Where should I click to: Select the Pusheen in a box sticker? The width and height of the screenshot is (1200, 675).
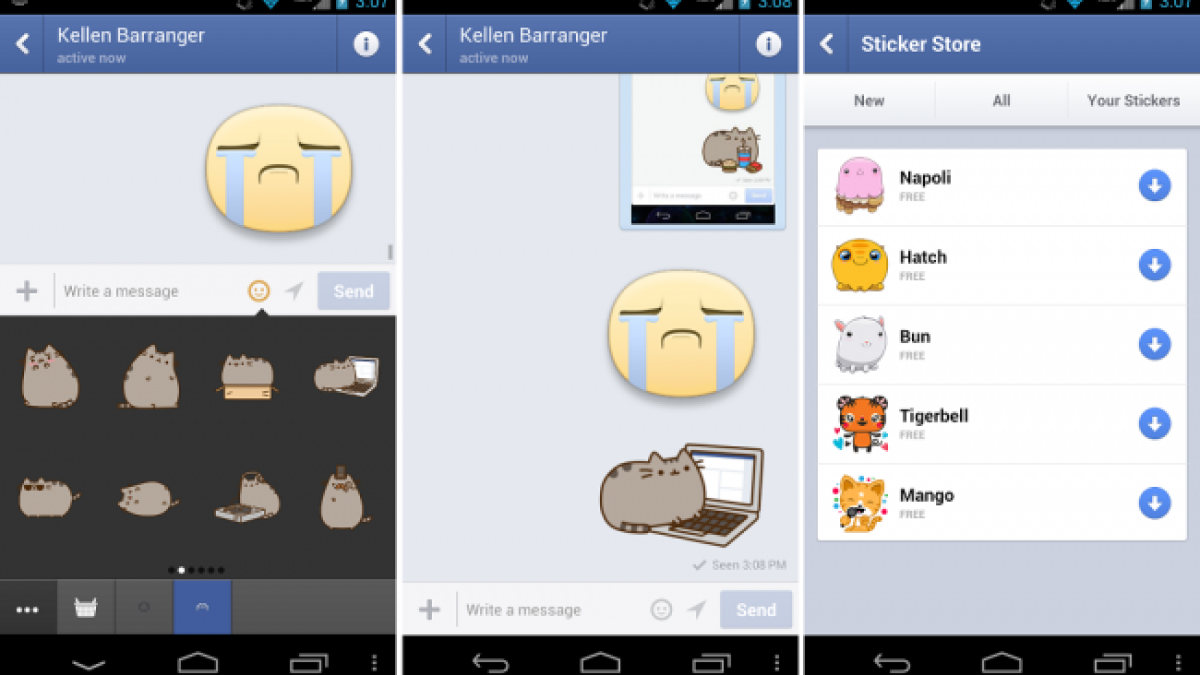[248, 375]
